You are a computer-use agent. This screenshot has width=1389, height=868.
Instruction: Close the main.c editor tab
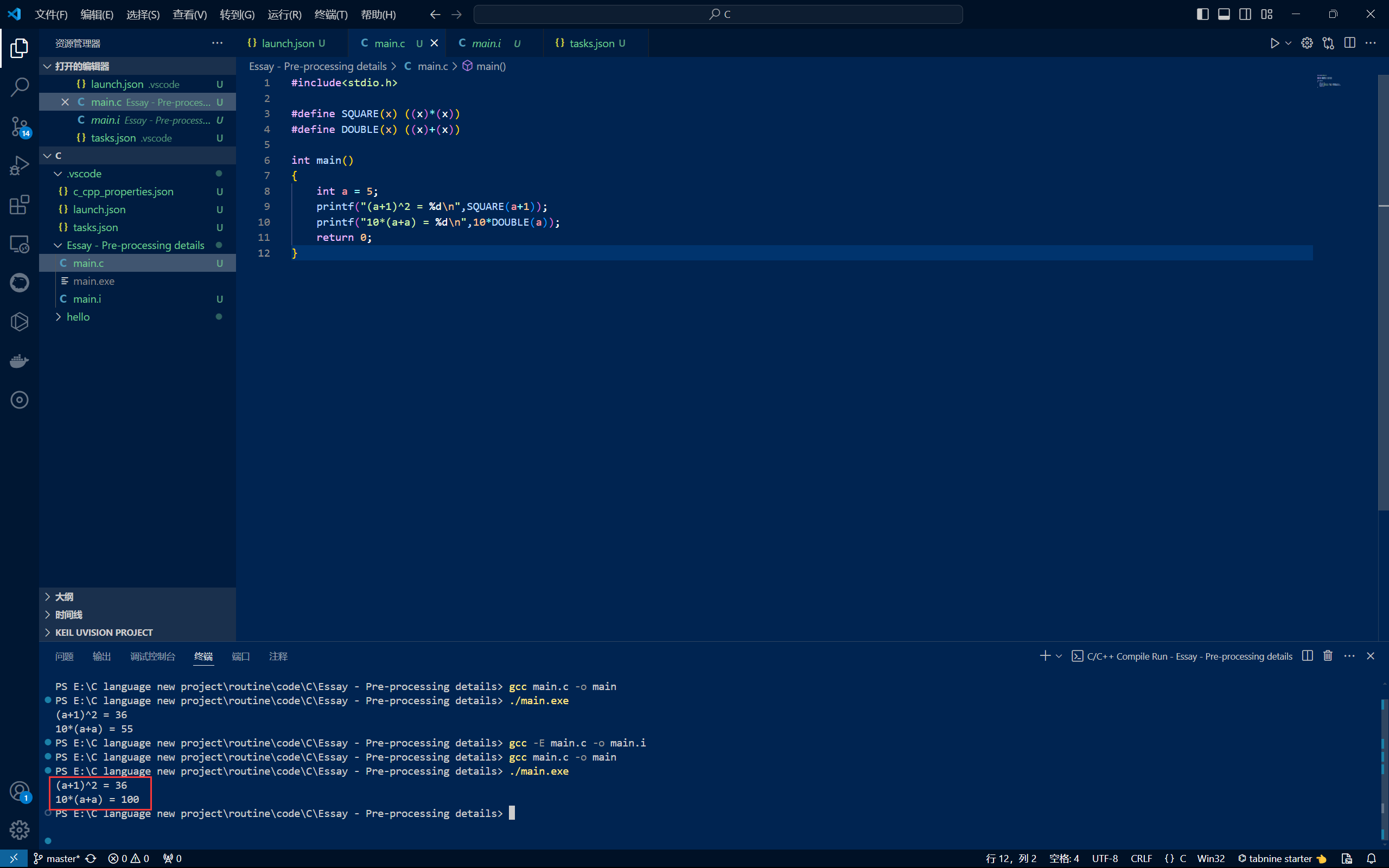(x=435, y=43)
